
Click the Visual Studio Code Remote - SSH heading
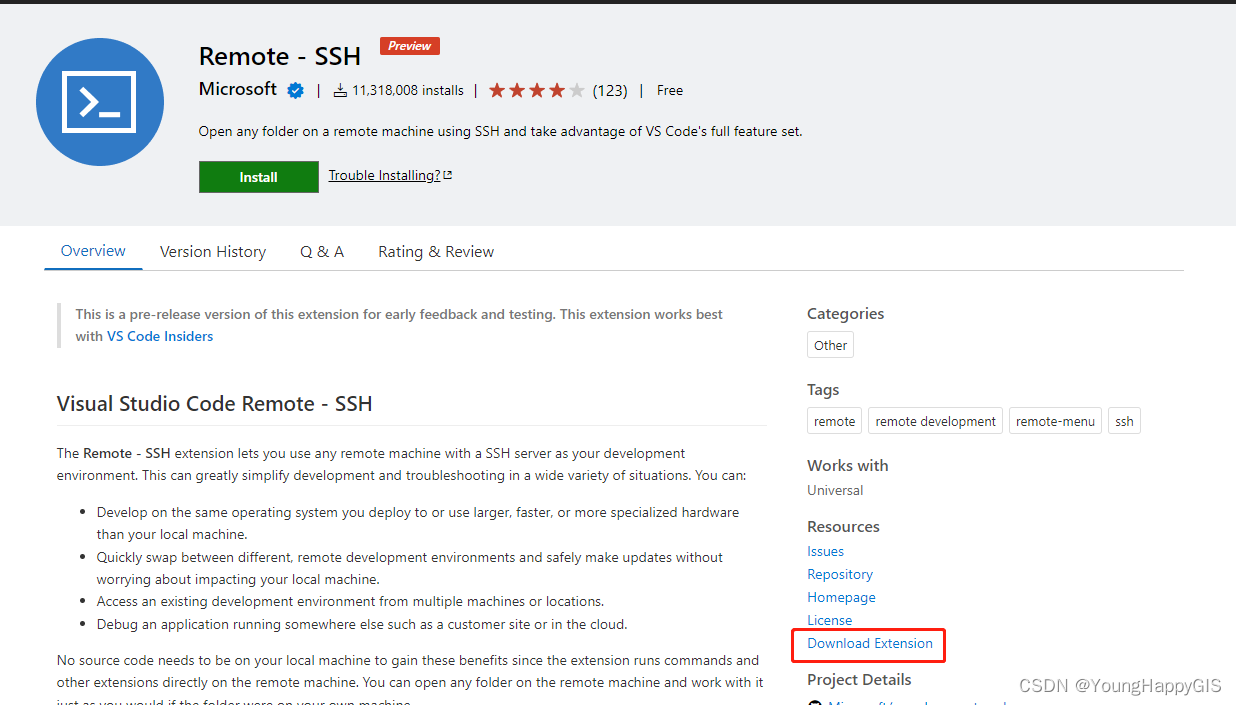215,404
